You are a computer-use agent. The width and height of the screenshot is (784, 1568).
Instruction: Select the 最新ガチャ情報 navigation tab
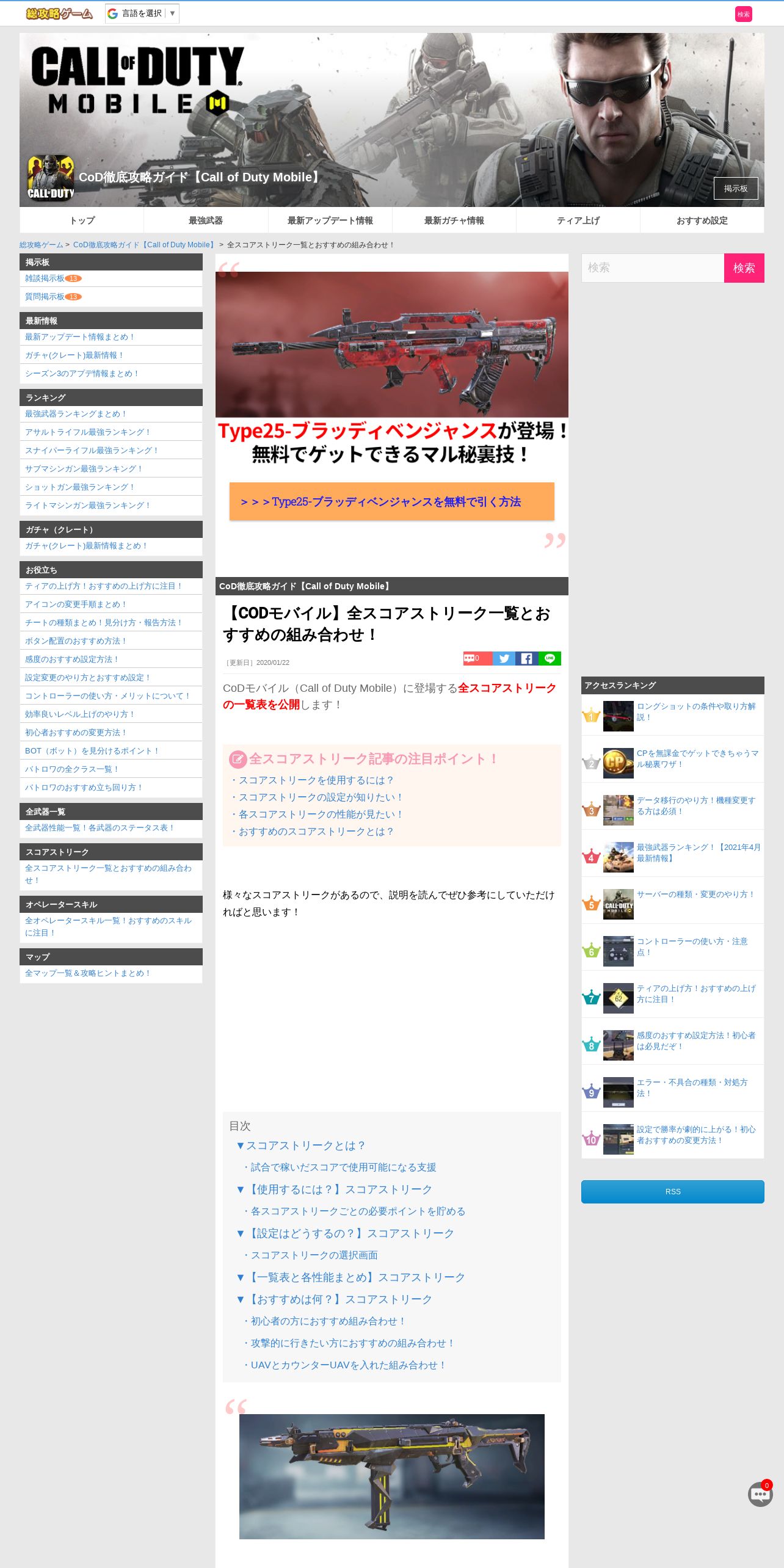point(454,220)
